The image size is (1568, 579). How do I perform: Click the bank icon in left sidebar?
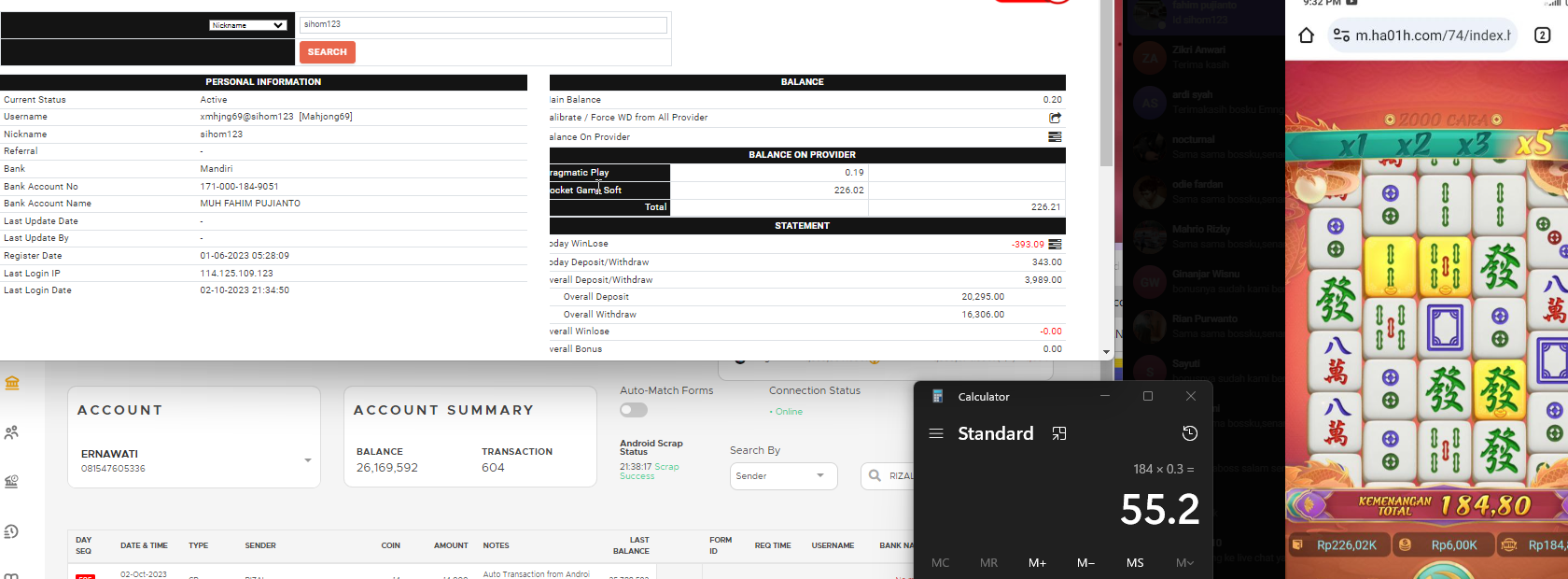tap(12, 383)
